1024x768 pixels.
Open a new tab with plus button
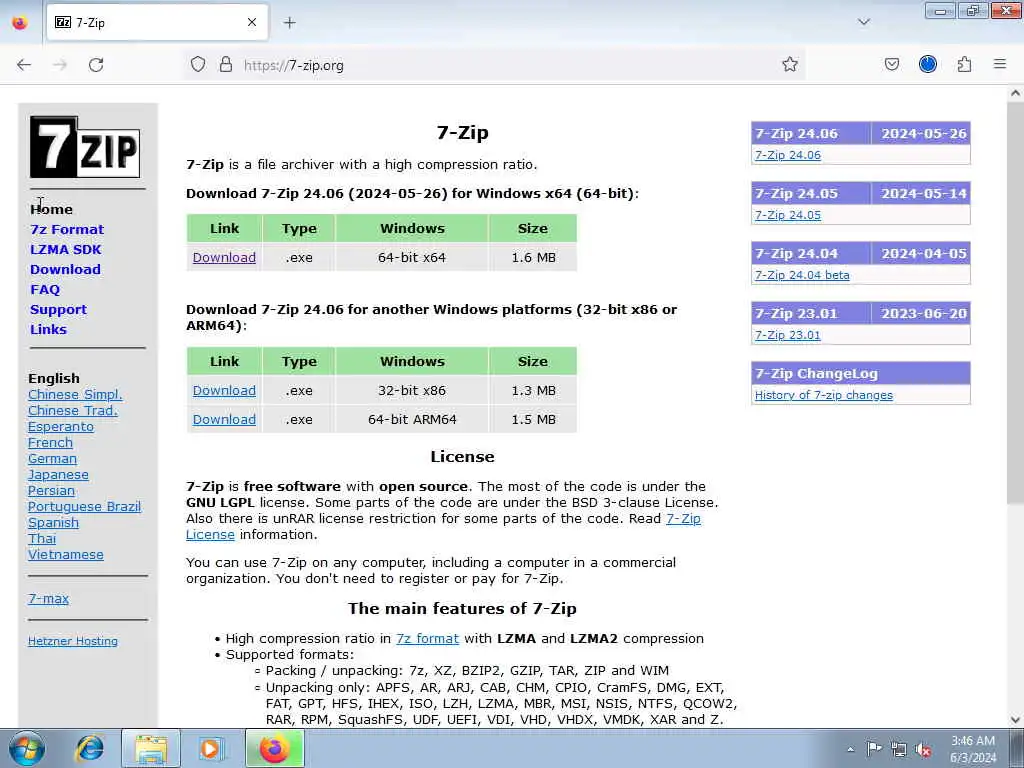click(289, 23)
